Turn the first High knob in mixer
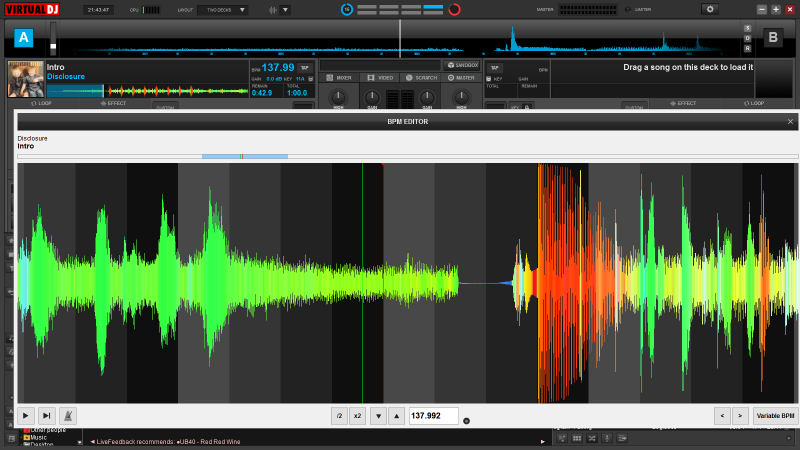The width and height of the screenshot is (800, 450). click(x=338, y=97)
